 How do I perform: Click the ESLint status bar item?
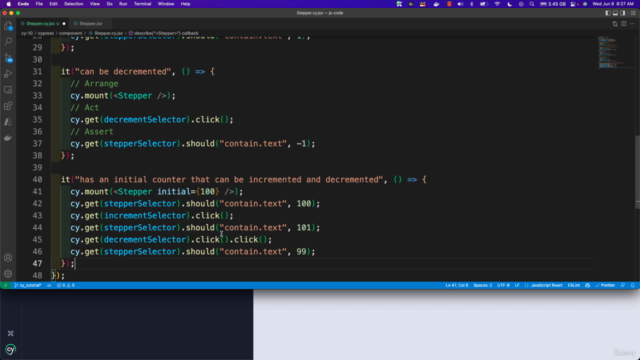pyautogui.click(x=573, y=285)
